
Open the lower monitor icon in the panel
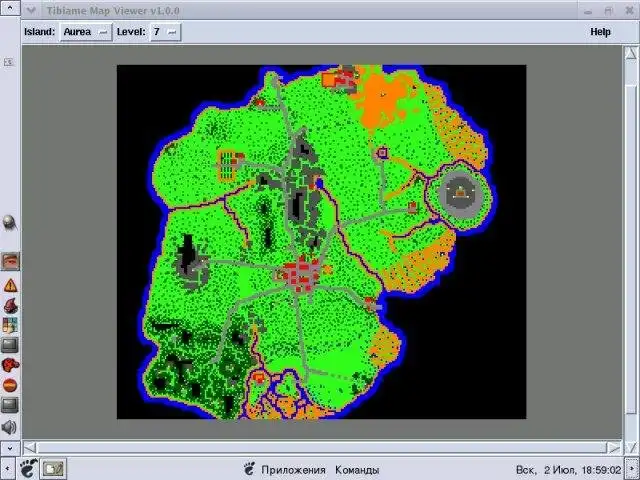click(x=10, y=405)
